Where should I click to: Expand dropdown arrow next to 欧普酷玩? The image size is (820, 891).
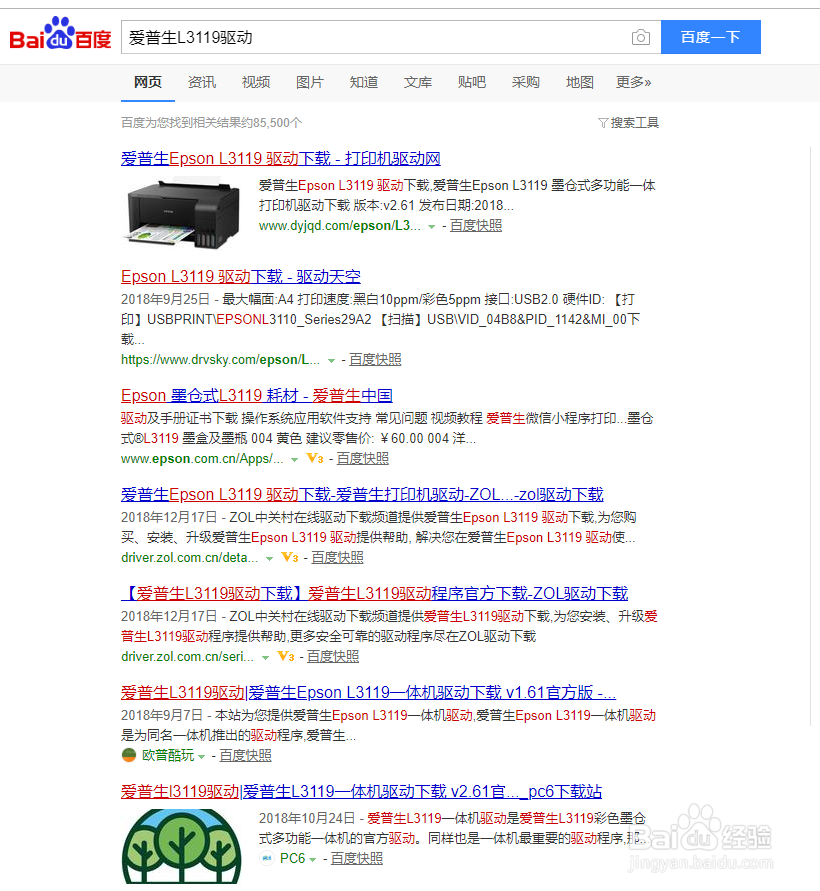tap(201, 757)
